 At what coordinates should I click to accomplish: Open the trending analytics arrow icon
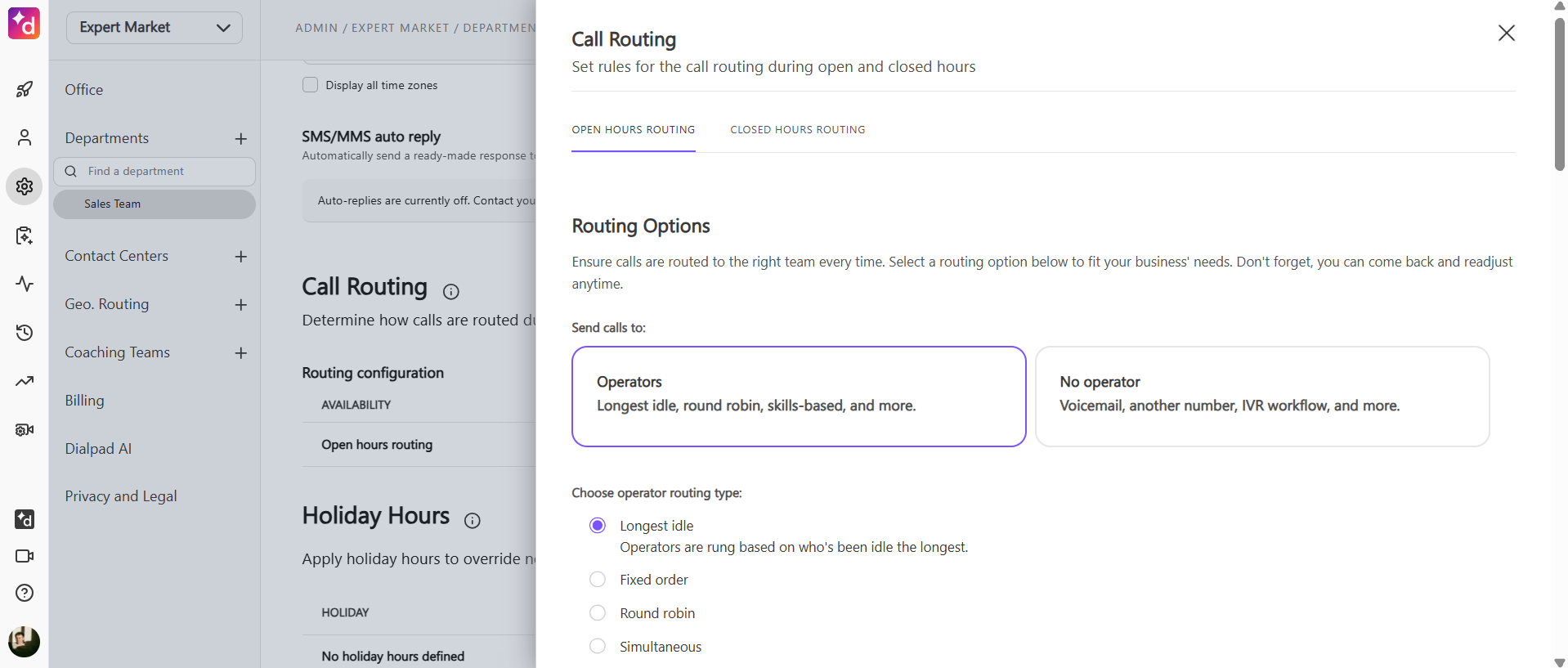[x=25, y=381]
